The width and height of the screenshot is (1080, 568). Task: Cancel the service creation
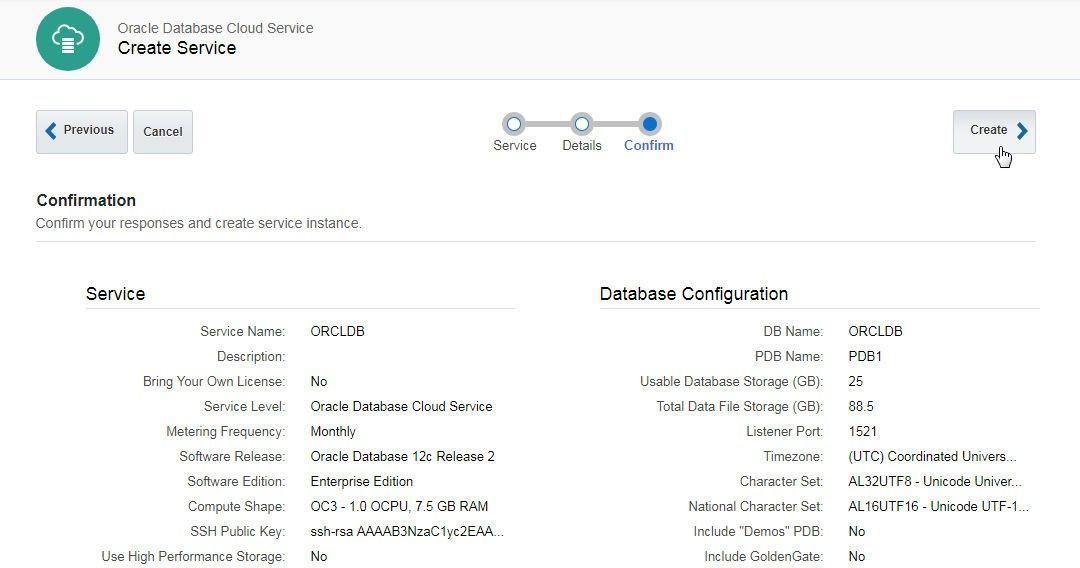pos(163,132)
